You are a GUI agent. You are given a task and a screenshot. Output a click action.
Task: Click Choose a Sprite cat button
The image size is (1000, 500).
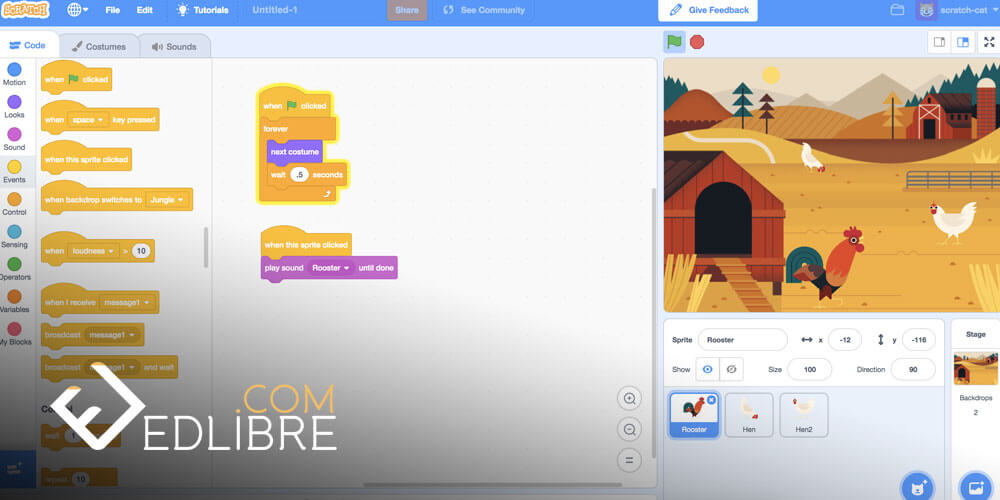click(x=916, y=488)
